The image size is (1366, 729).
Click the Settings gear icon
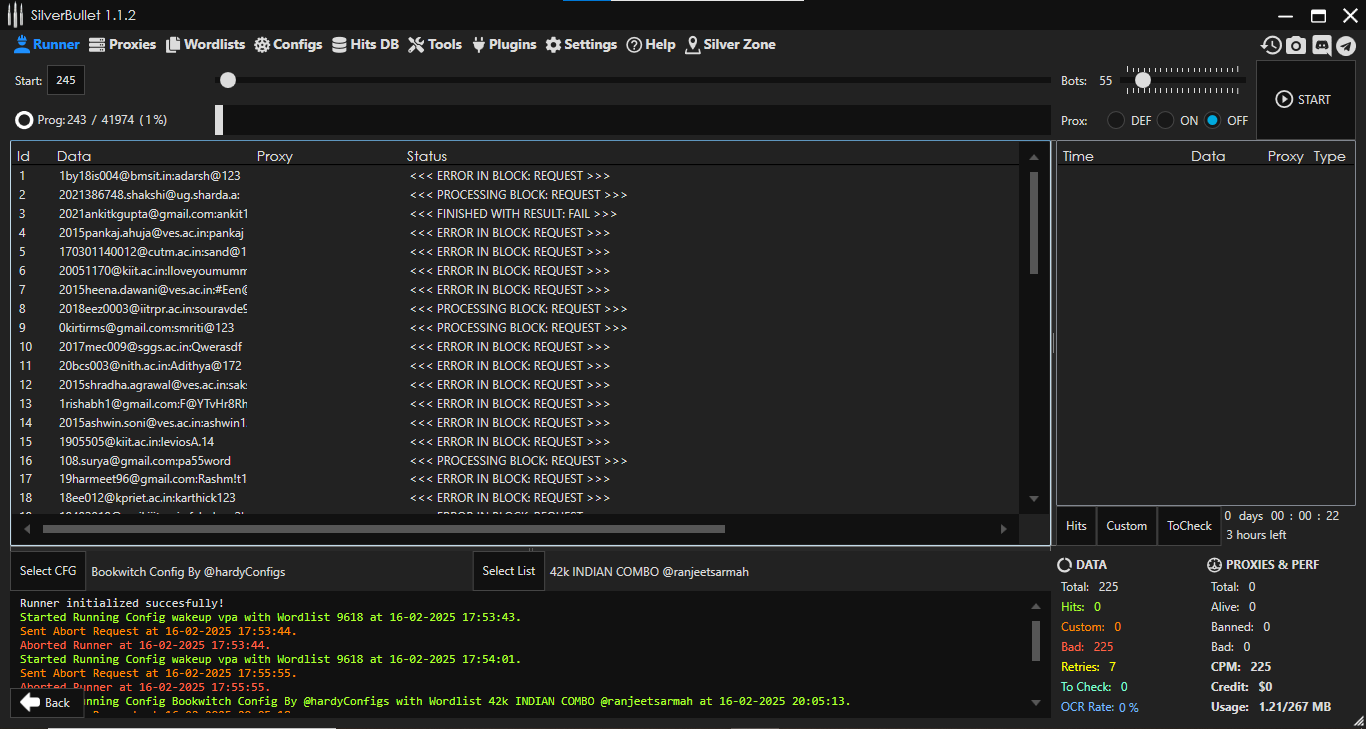tap(553, 44)
